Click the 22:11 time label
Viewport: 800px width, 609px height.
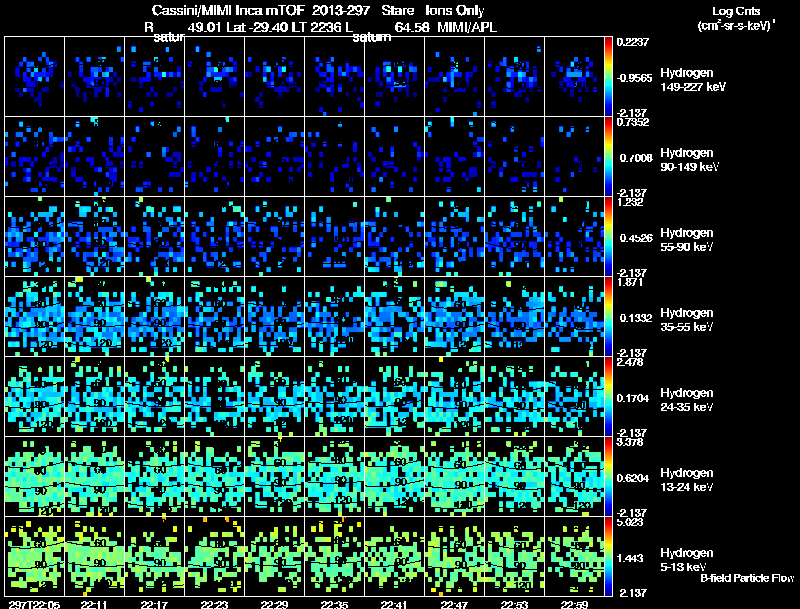(x=95, y=603)
